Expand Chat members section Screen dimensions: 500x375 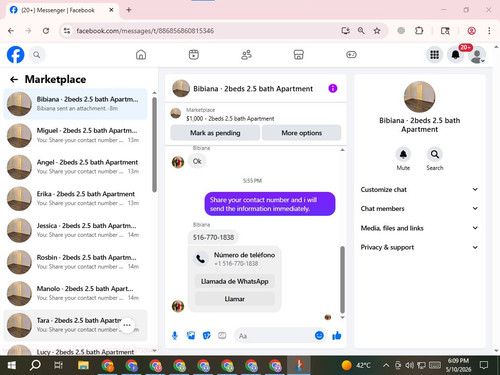[419, 208]
